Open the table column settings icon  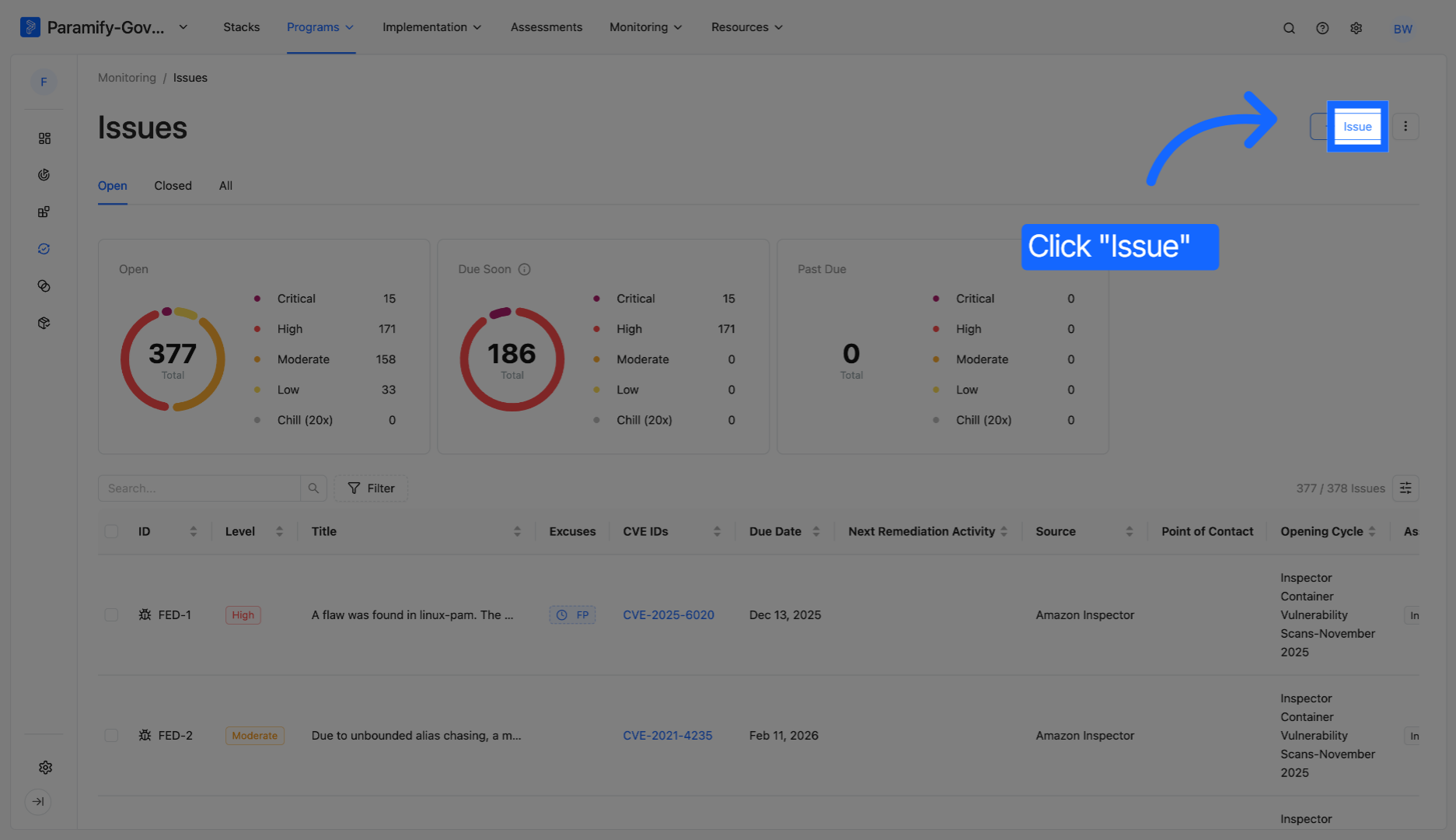click(1405, 488)
